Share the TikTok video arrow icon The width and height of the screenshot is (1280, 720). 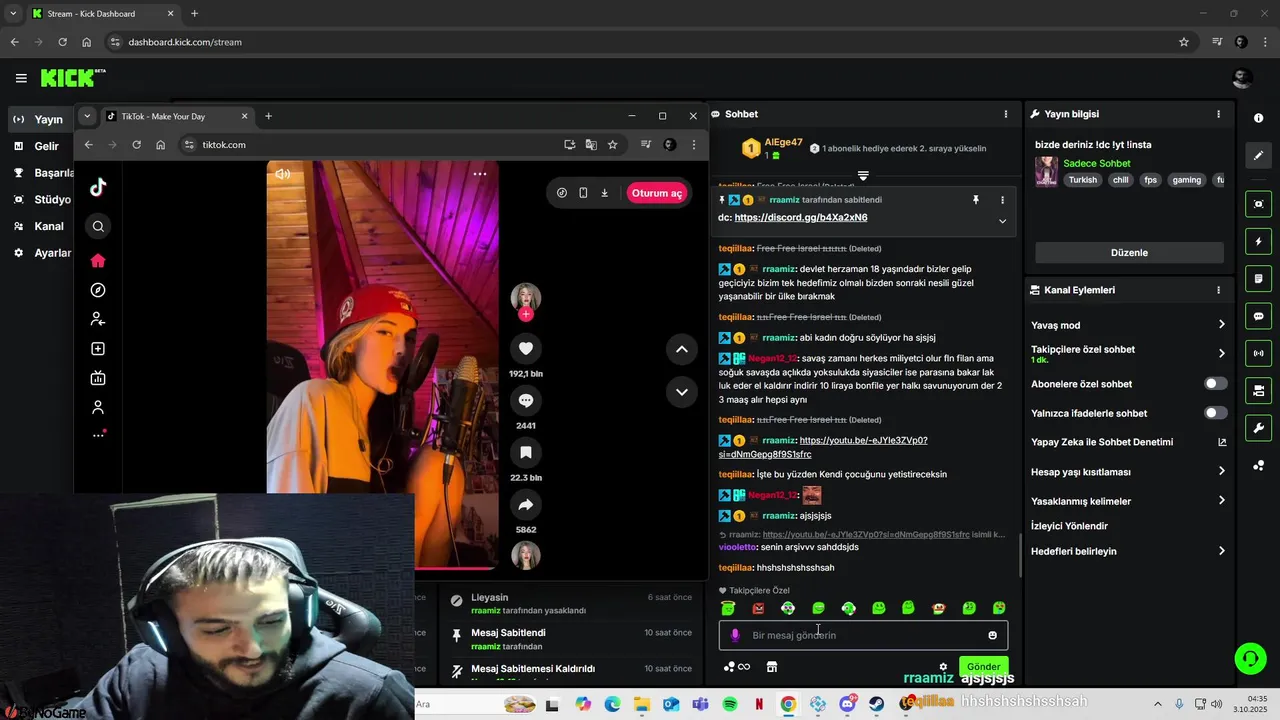[526, 505]
